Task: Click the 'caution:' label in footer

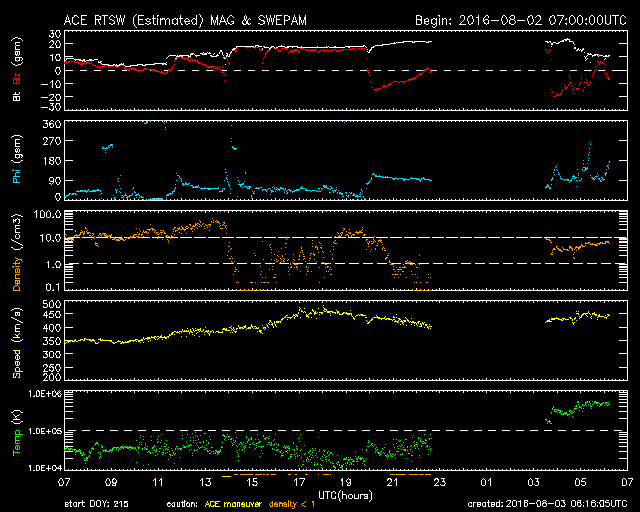Action: [x=182, y=504]
